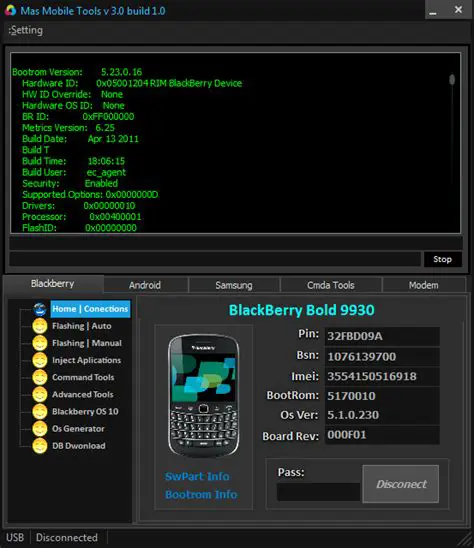Screen dimensions: 474x548
Task: Click the Pass input field
Action: [318, 492]
